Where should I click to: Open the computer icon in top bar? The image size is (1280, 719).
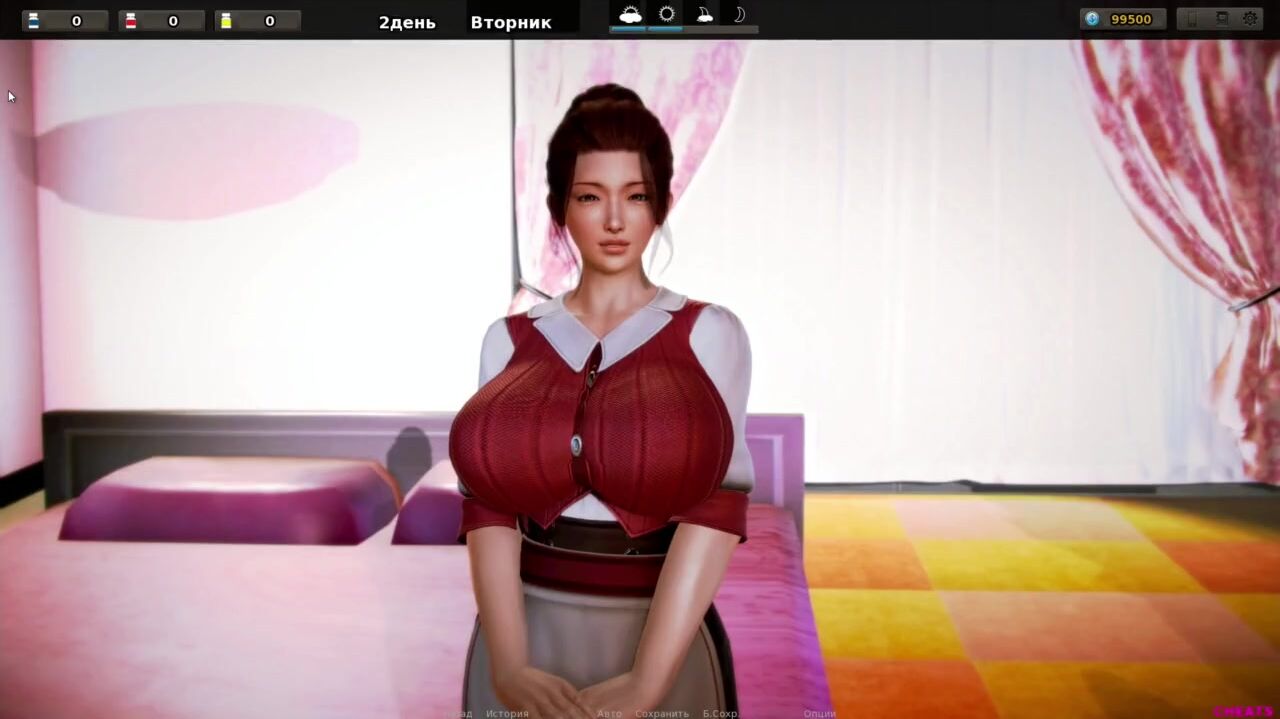(1222, 19)
